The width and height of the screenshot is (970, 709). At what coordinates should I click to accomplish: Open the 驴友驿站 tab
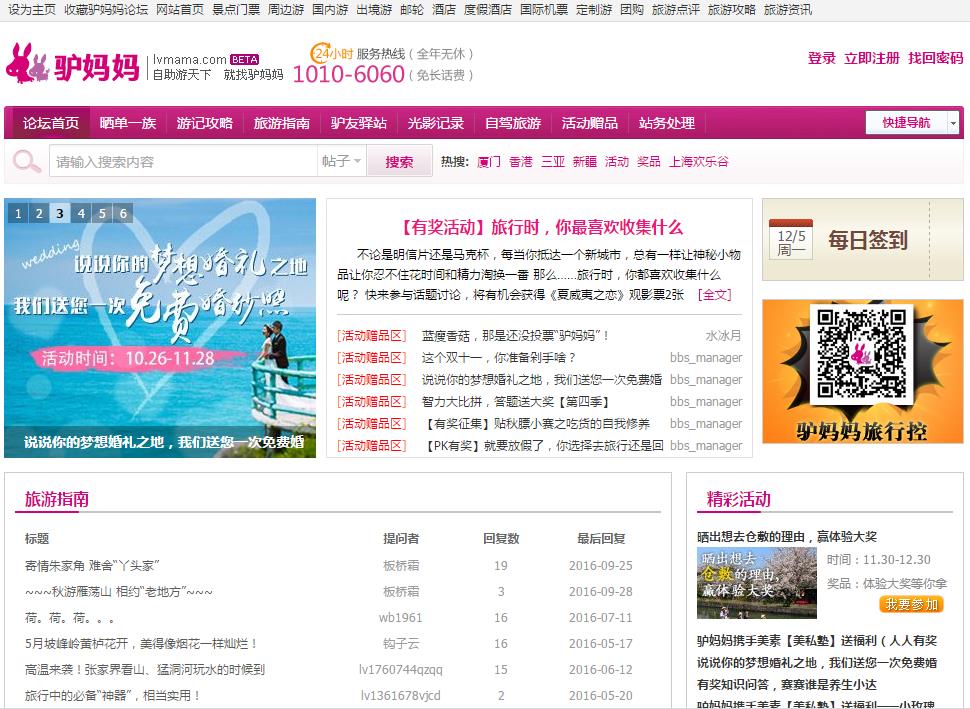[x=359, y=123]
